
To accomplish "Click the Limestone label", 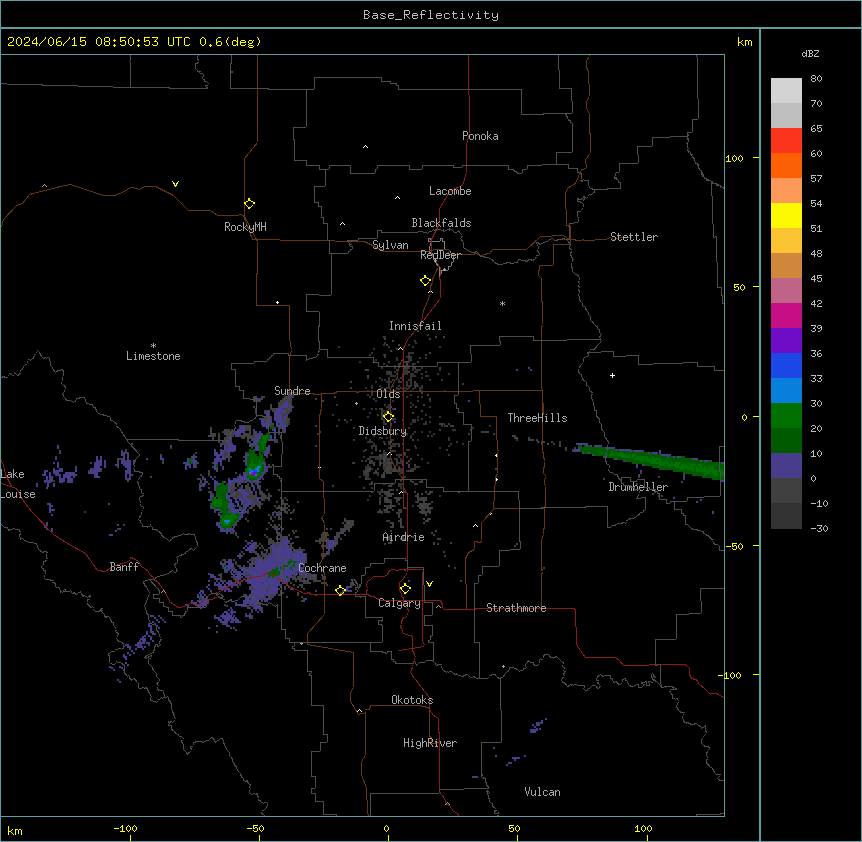I will click(153, 356).
